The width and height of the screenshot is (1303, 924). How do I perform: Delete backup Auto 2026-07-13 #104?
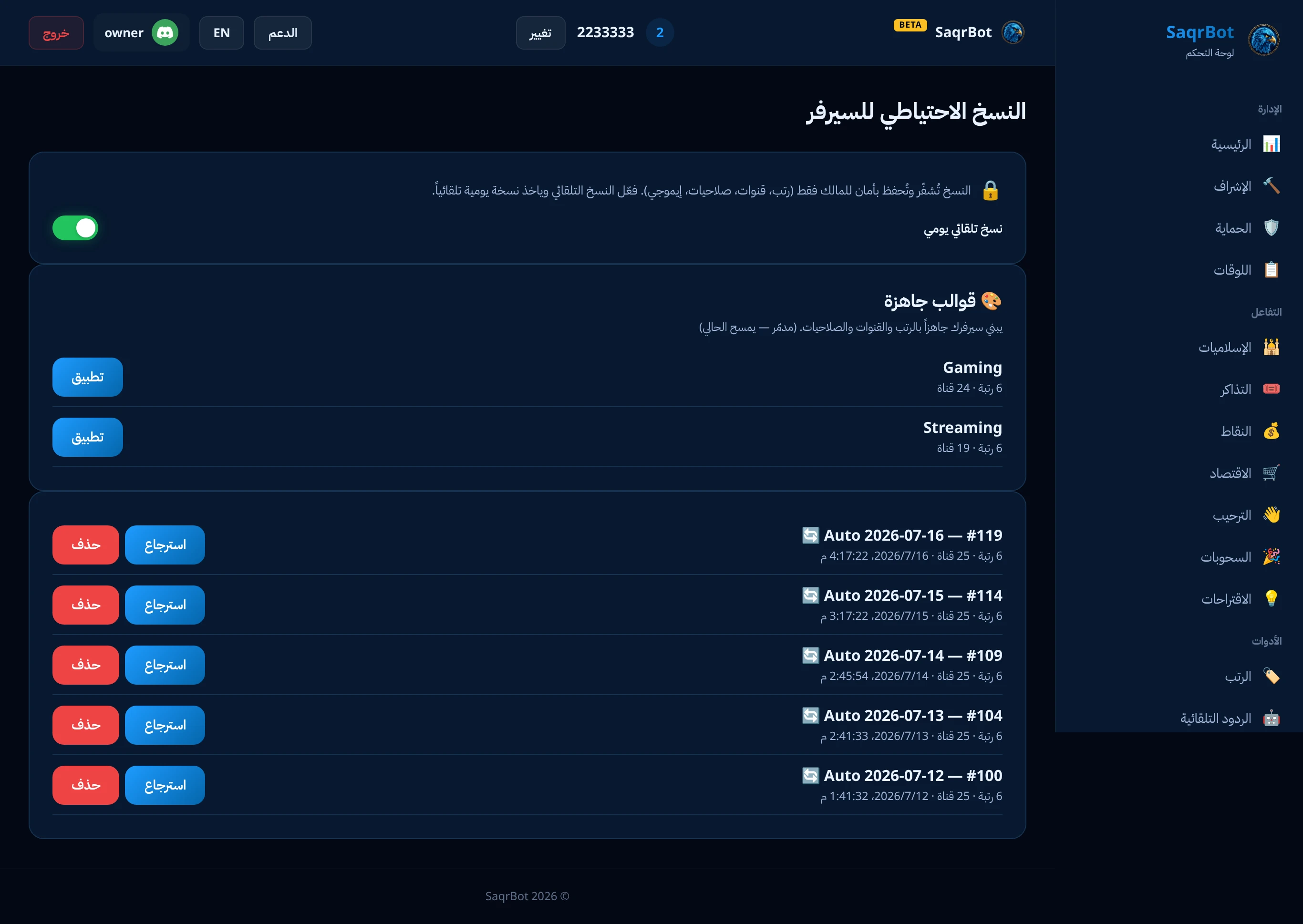(86, 725)
